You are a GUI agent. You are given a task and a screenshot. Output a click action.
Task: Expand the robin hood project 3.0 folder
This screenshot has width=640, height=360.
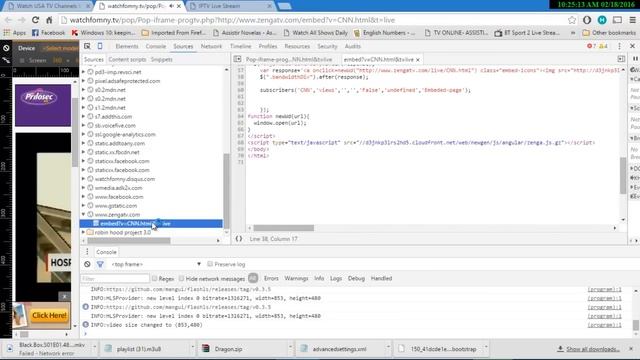click(84, 232)
